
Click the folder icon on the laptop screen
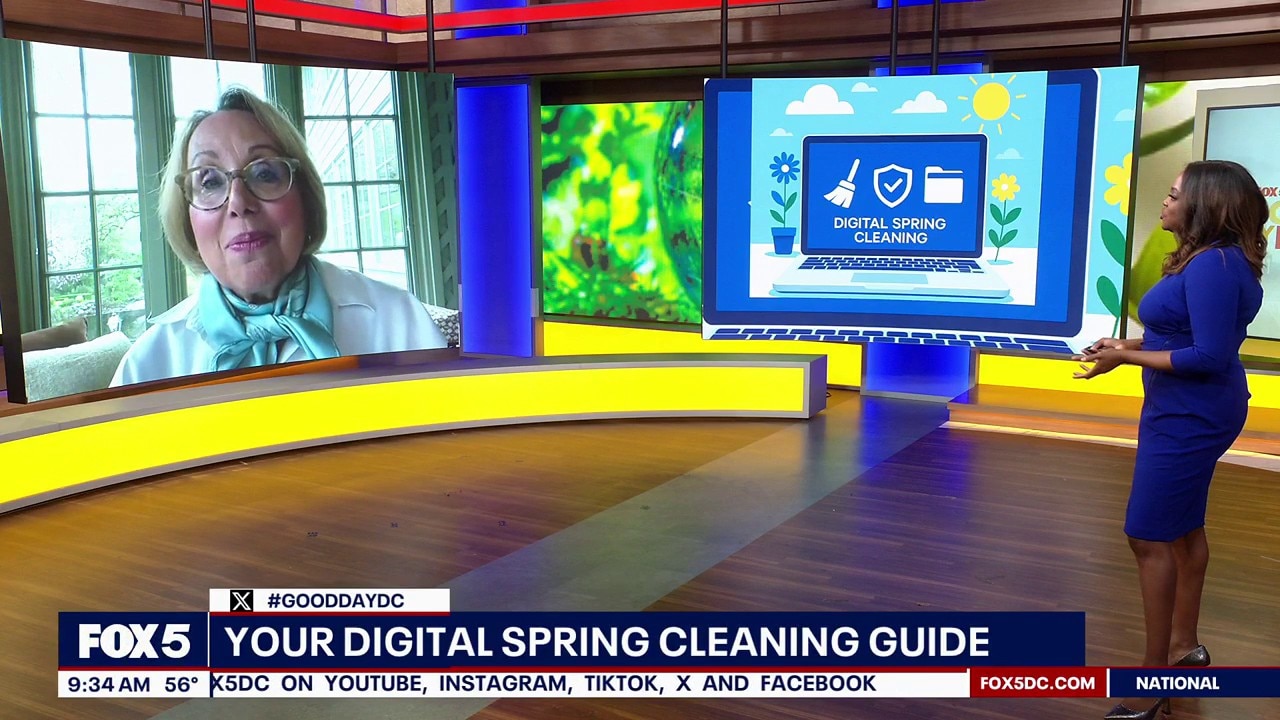point(943,185)
